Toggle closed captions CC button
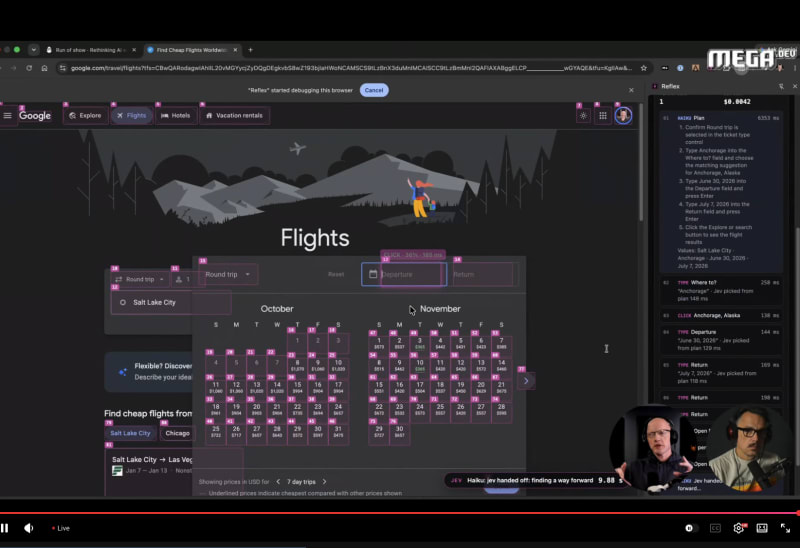This screenshot has height=548, width=800. [x=715, y=528]
